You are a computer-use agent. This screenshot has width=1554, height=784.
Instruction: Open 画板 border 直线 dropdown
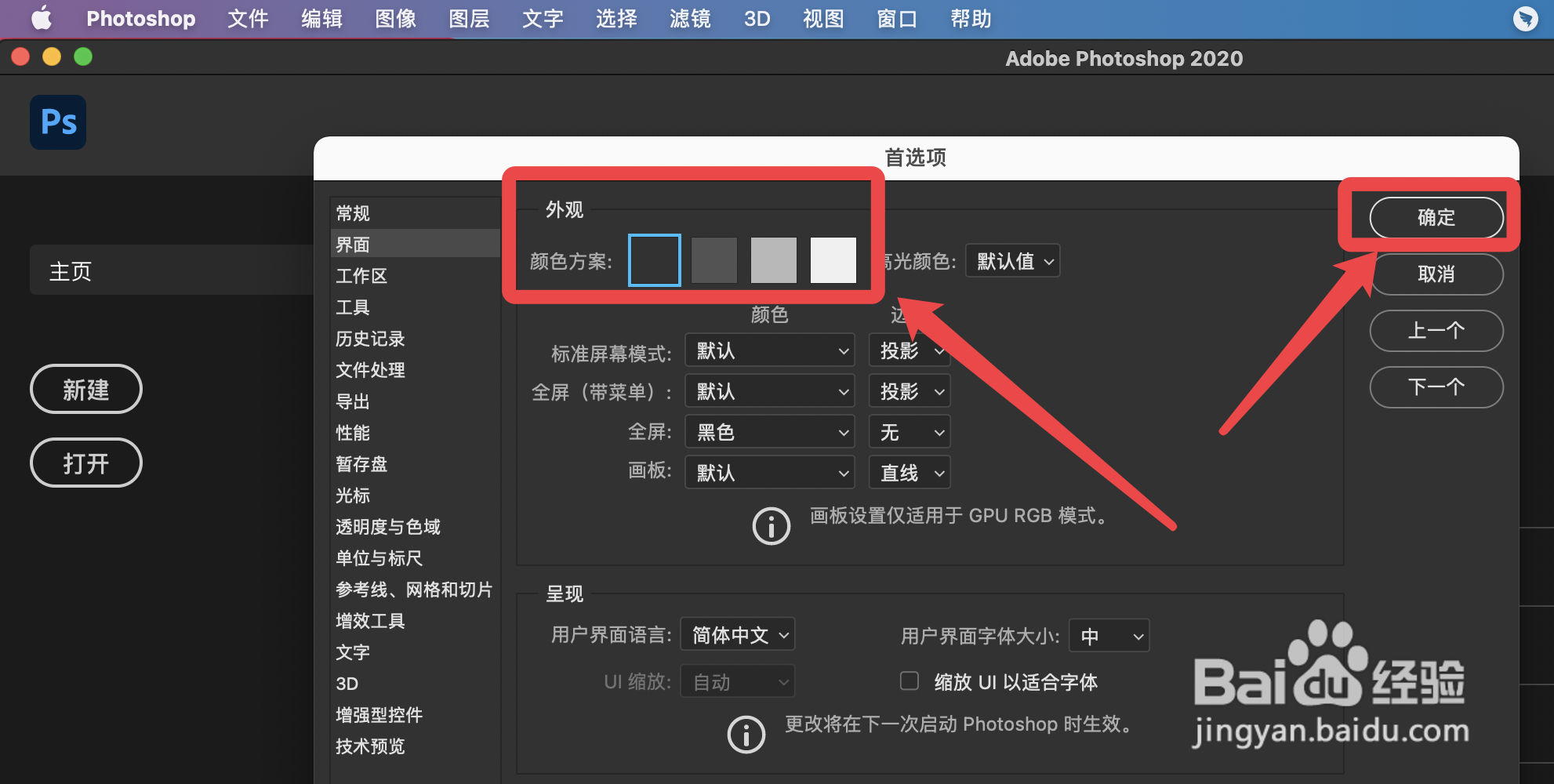pos(910,473)
